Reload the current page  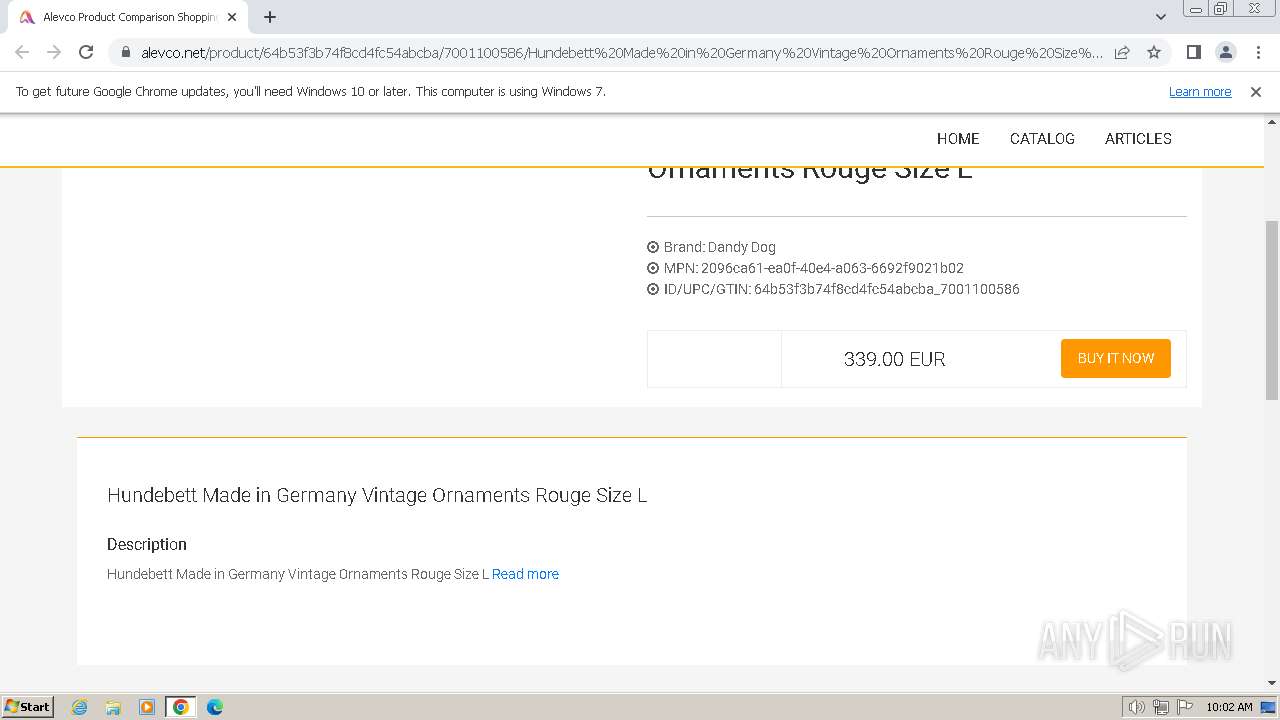pyautogui.click(x=86, y=52)
